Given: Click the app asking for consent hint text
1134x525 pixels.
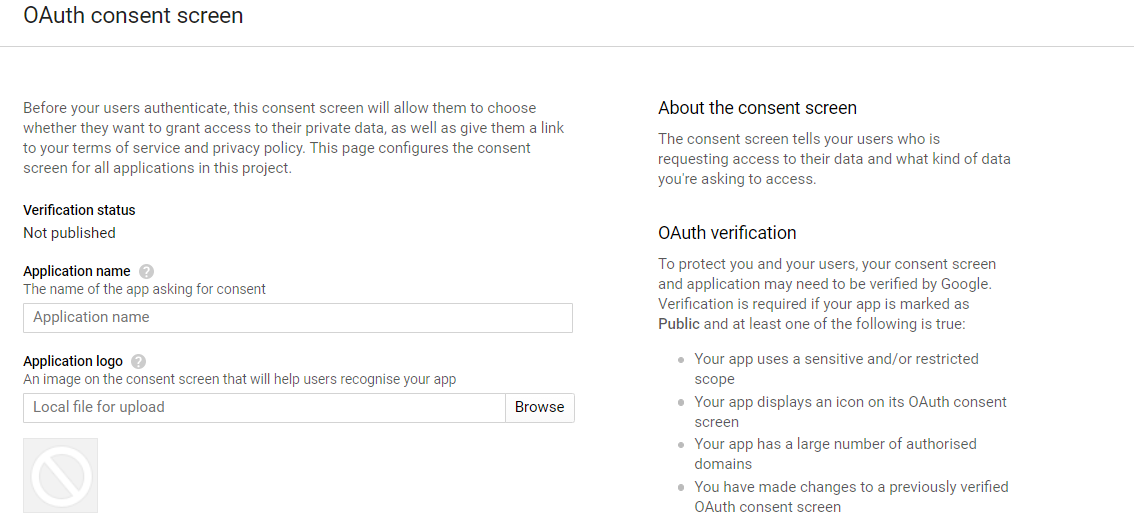Looking at the screenshot, I should click(x=145, y=289).
